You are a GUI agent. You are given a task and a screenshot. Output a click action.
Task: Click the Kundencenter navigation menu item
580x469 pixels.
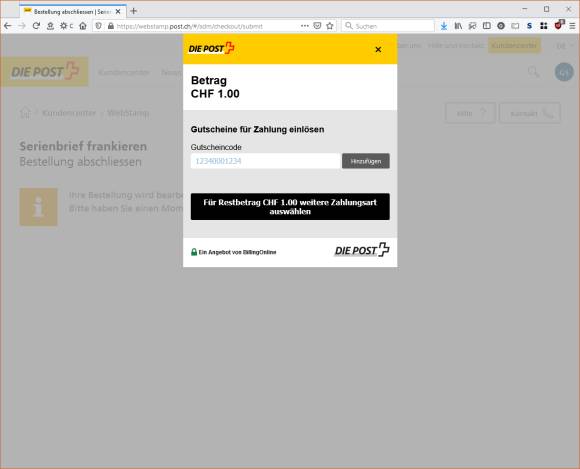click(124, 72)
